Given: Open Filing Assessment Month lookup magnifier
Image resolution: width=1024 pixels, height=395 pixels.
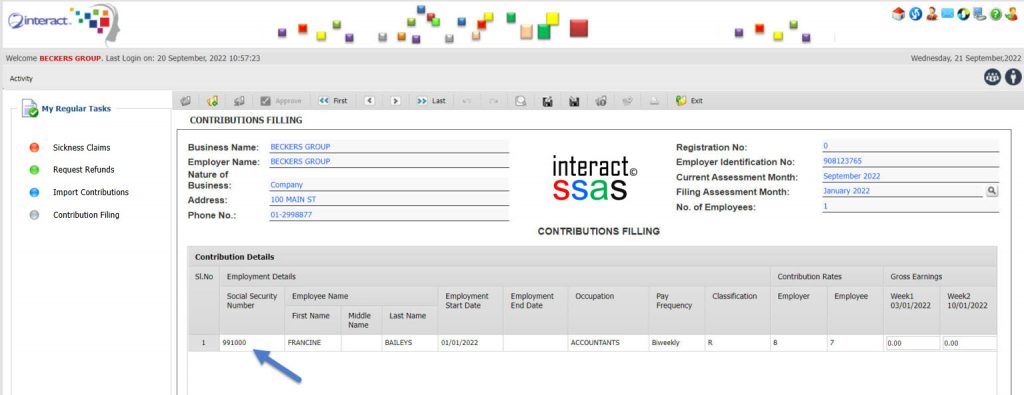Looking at the screenshot, I should point(991,191).
